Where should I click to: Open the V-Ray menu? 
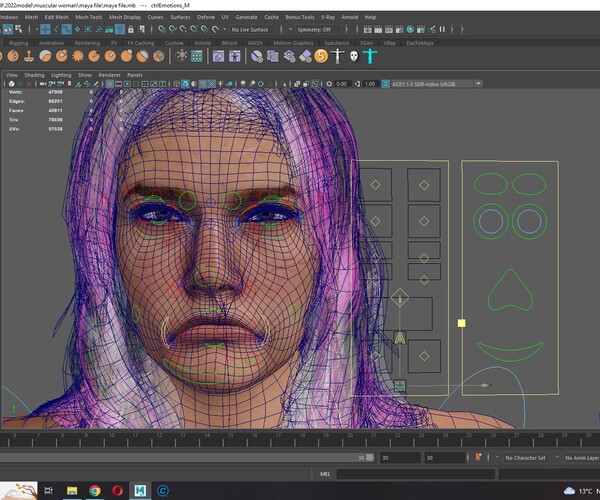click(x=328, y=17)
